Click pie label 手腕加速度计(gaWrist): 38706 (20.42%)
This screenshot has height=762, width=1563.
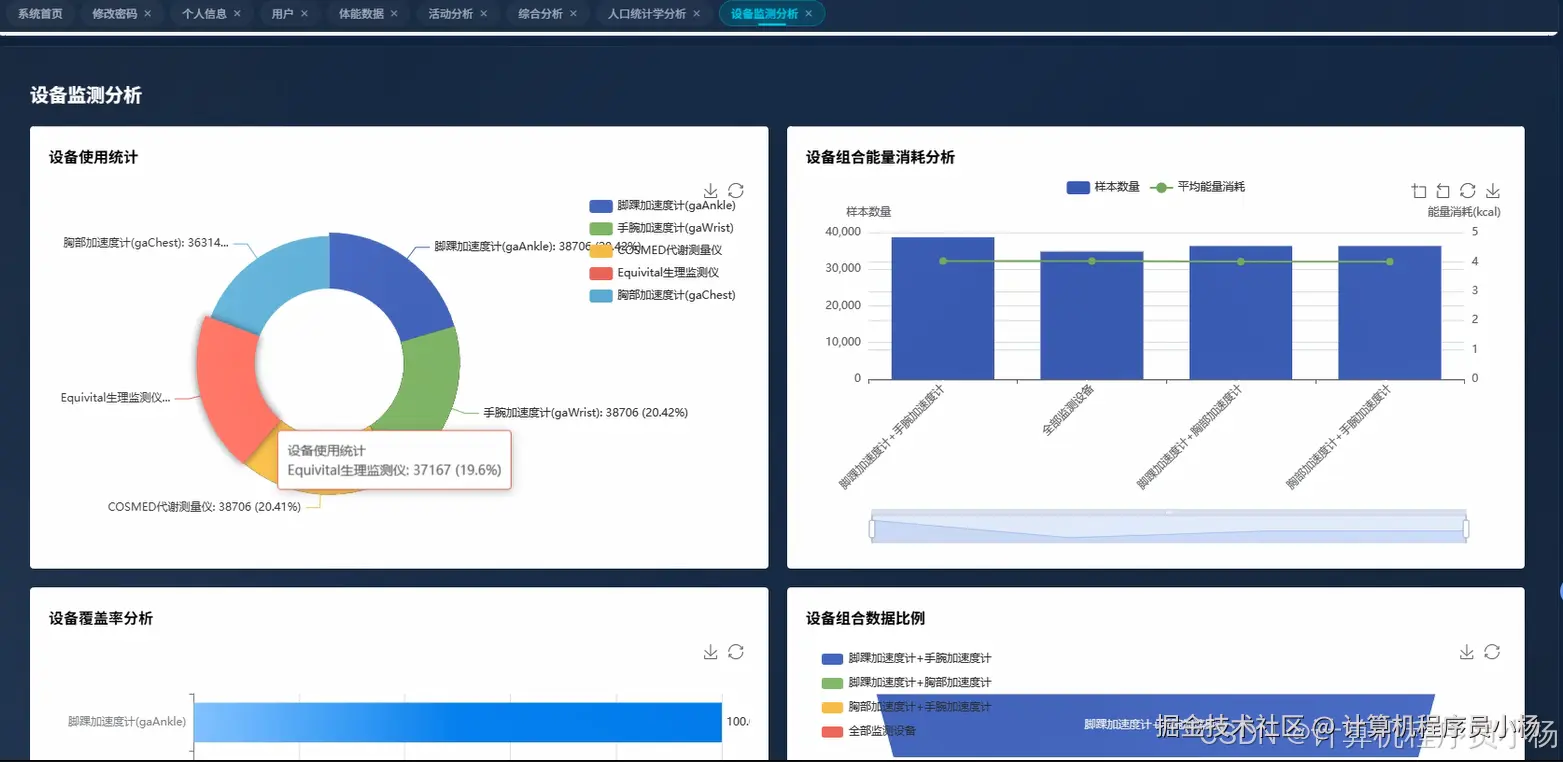tap(586, 412)
